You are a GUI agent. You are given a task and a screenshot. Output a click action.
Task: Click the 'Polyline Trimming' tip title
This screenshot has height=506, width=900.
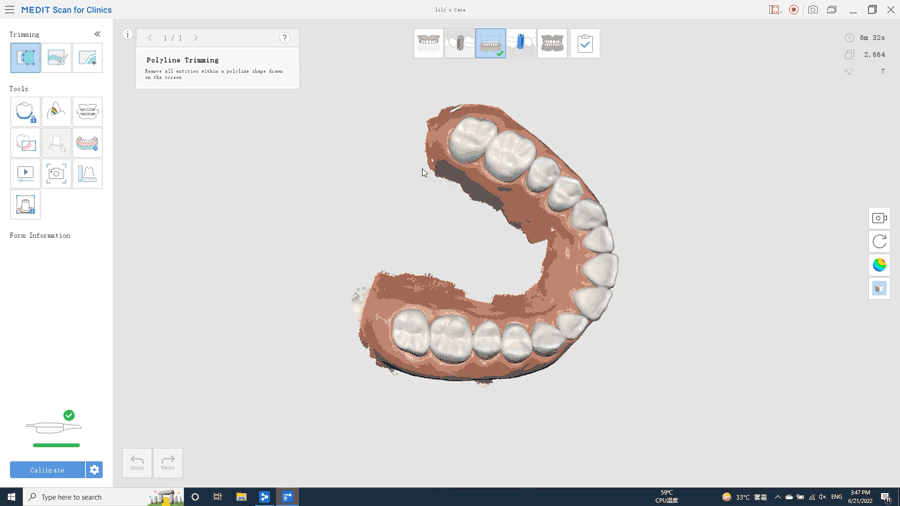click(183, 60)
